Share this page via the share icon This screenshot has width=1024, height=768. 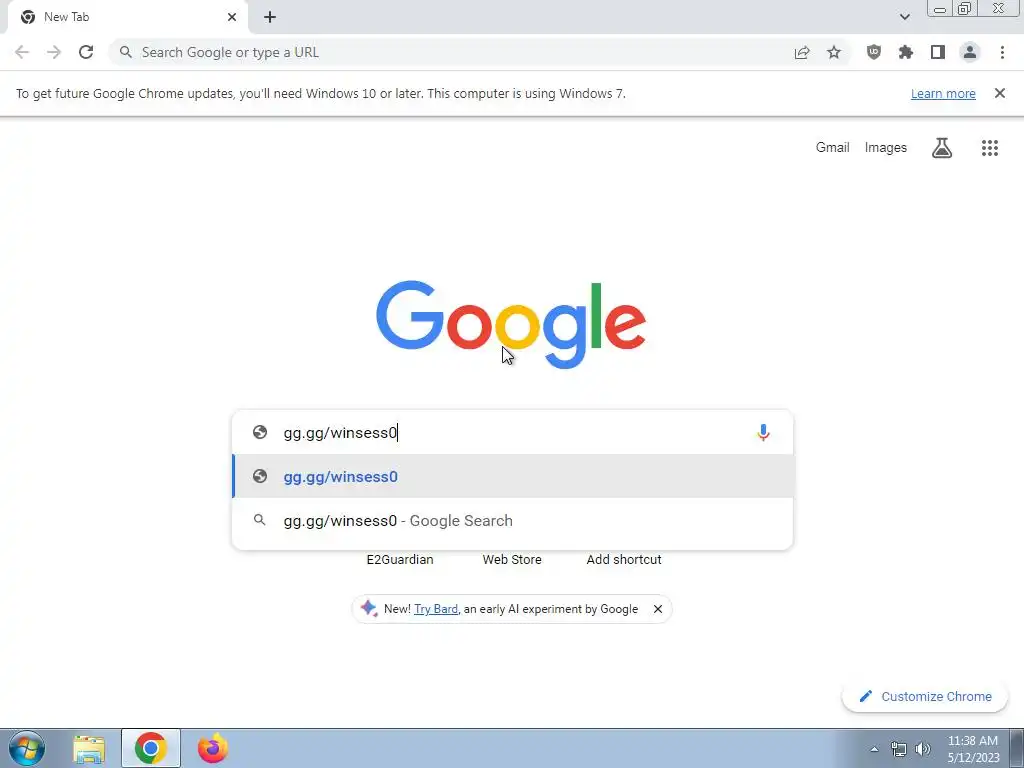click(x=802, y=52)
